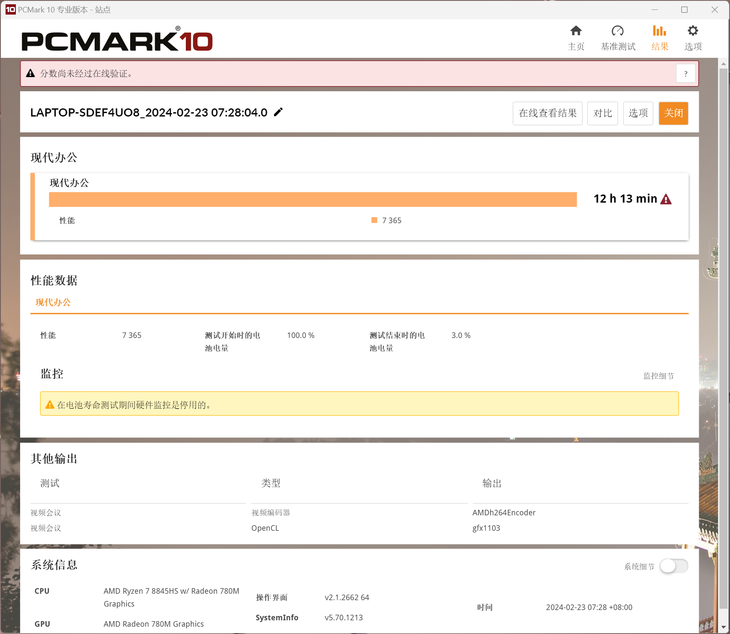Screen dimensions: 730x634
Task: Click the AMD Ryzen 7 8845HS CPU entry
Action: point(171,597)
